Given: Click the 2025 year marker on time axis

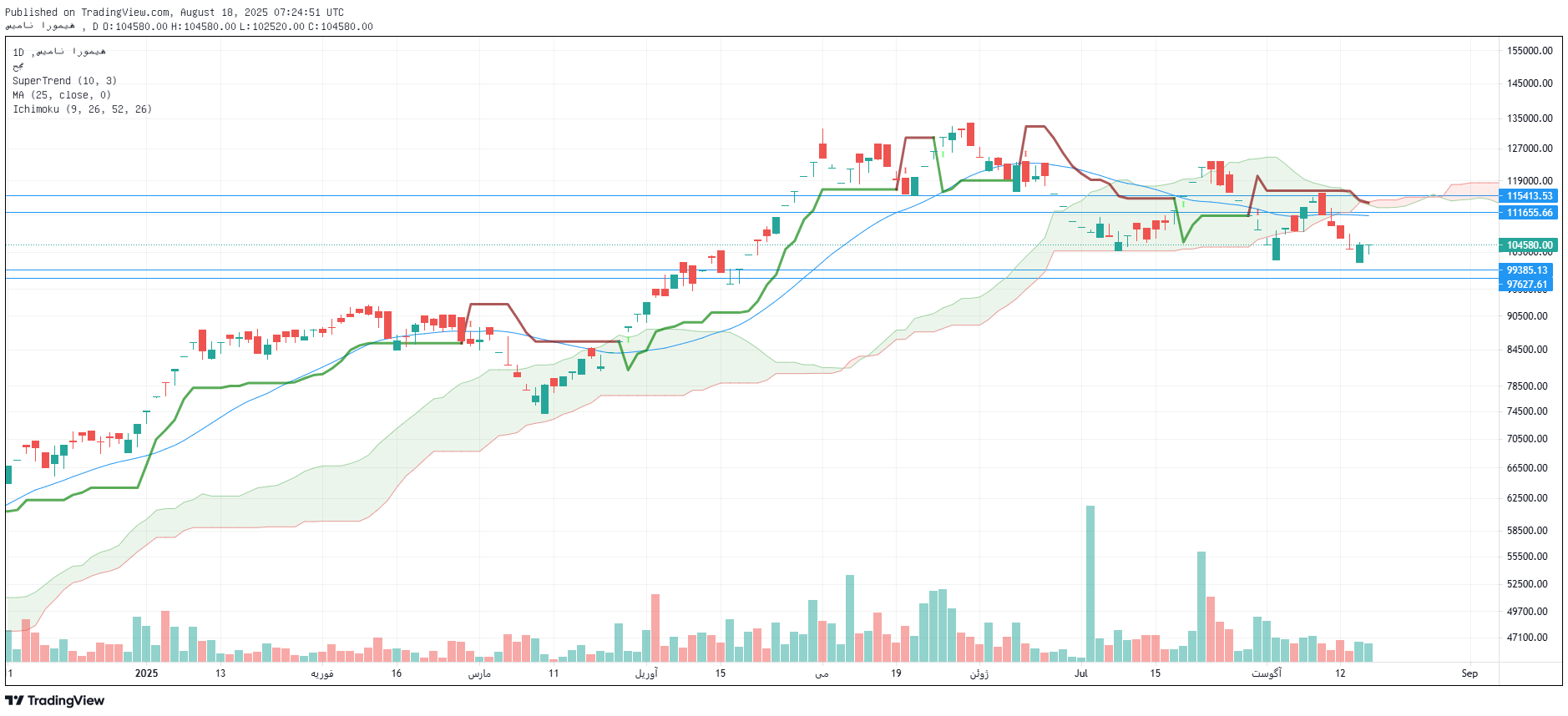Looking at the screenshot, I should tap(146, 673).
